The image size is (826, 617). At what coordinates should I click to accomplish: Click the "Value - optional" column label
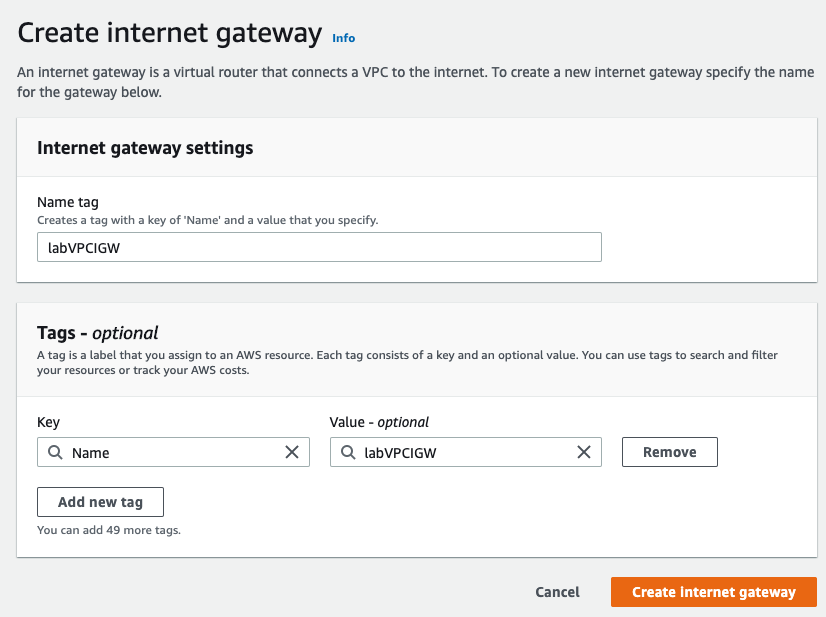coord(379,422)
